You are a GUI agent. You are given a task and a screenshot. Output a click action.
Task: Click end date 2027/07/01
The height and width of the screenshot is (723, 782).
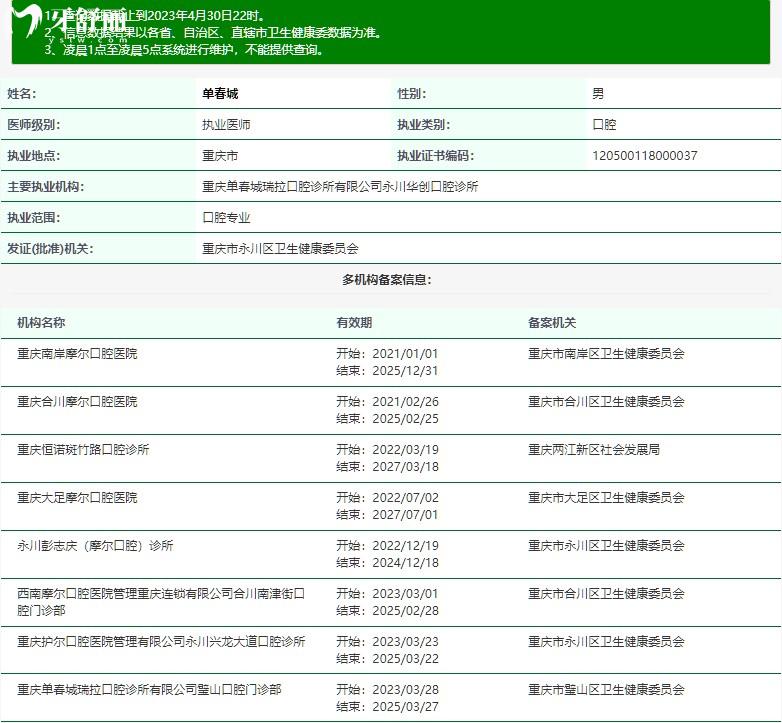(405, 514)
